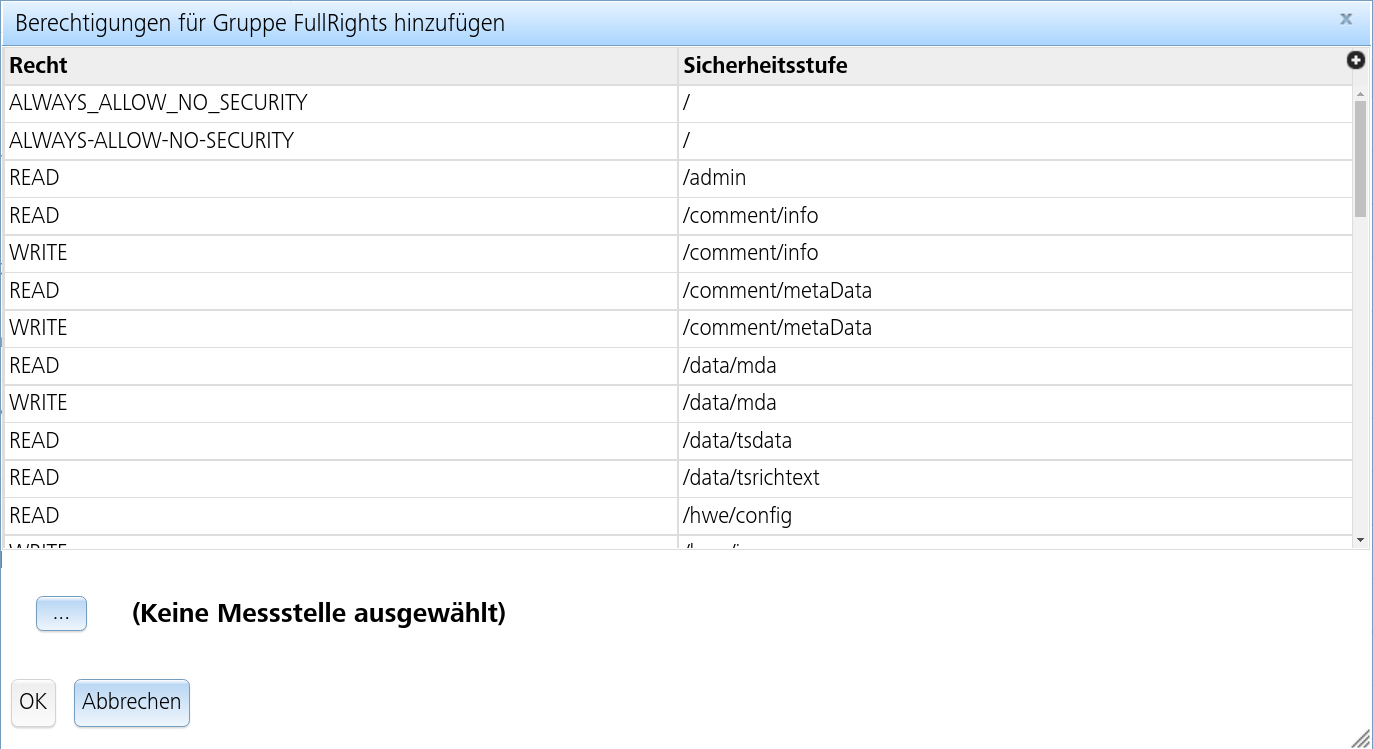The image size is (1373, 749).
Task: Confirm the dialog with OK
Action: [33, 702]
